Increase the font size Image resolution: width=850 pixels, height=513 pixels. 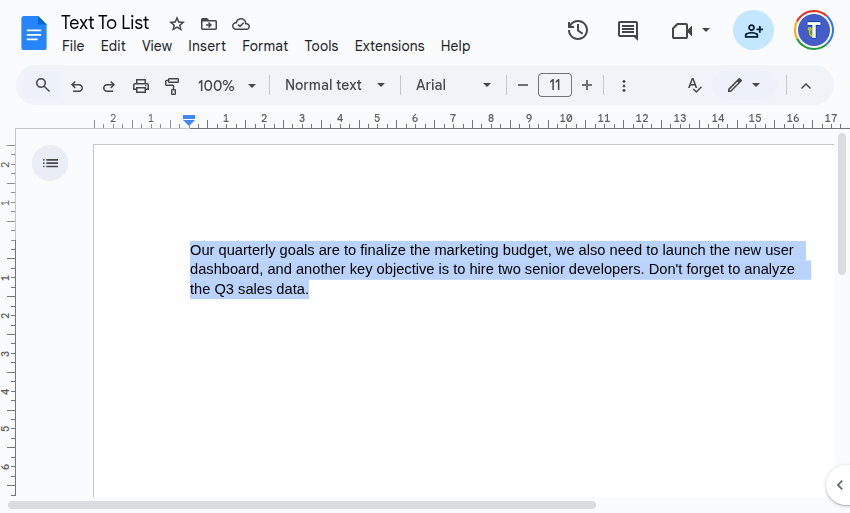(x=587, y=85)
